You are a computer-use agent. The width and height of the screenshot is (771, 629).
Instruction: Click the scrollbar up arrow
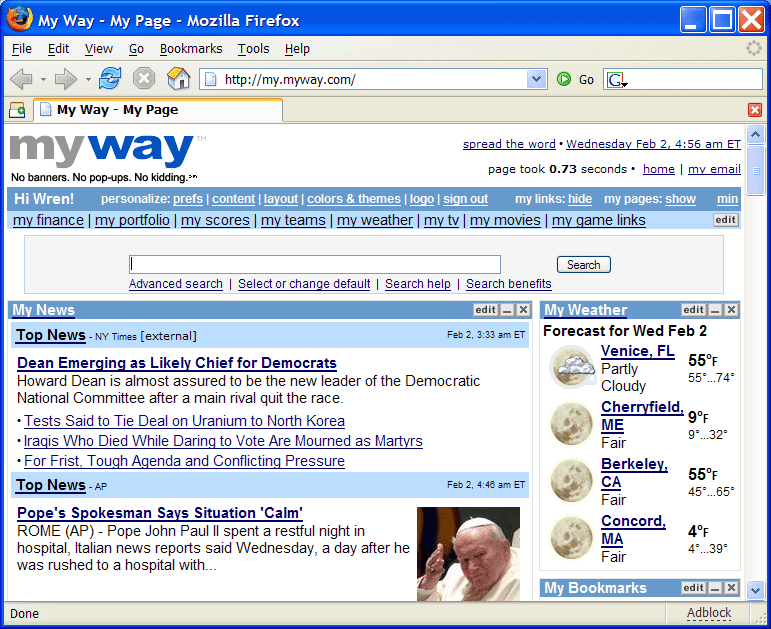click(755, 134)
